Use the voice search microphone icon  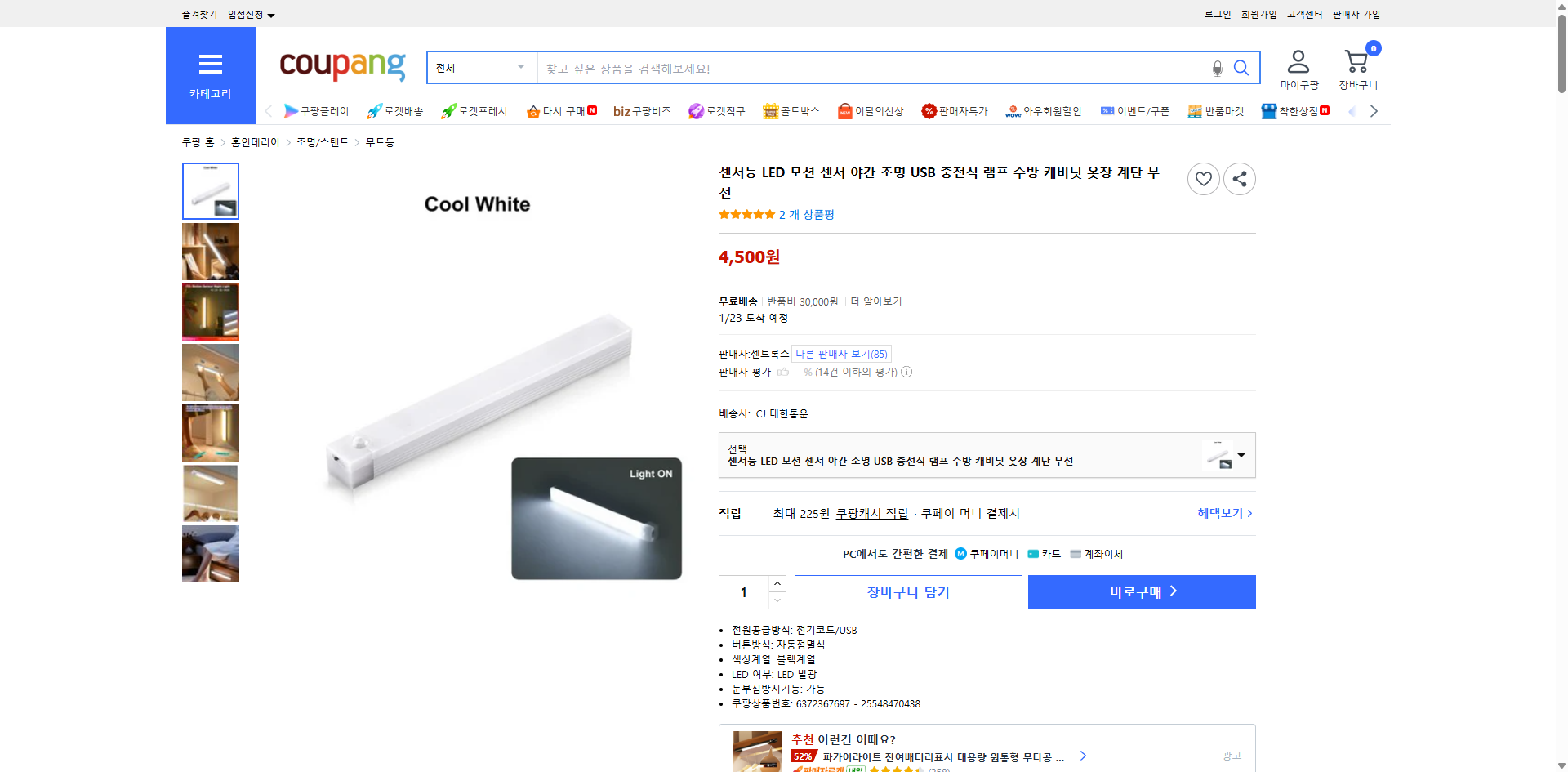pyautogui.click(x=1217, y=68)
